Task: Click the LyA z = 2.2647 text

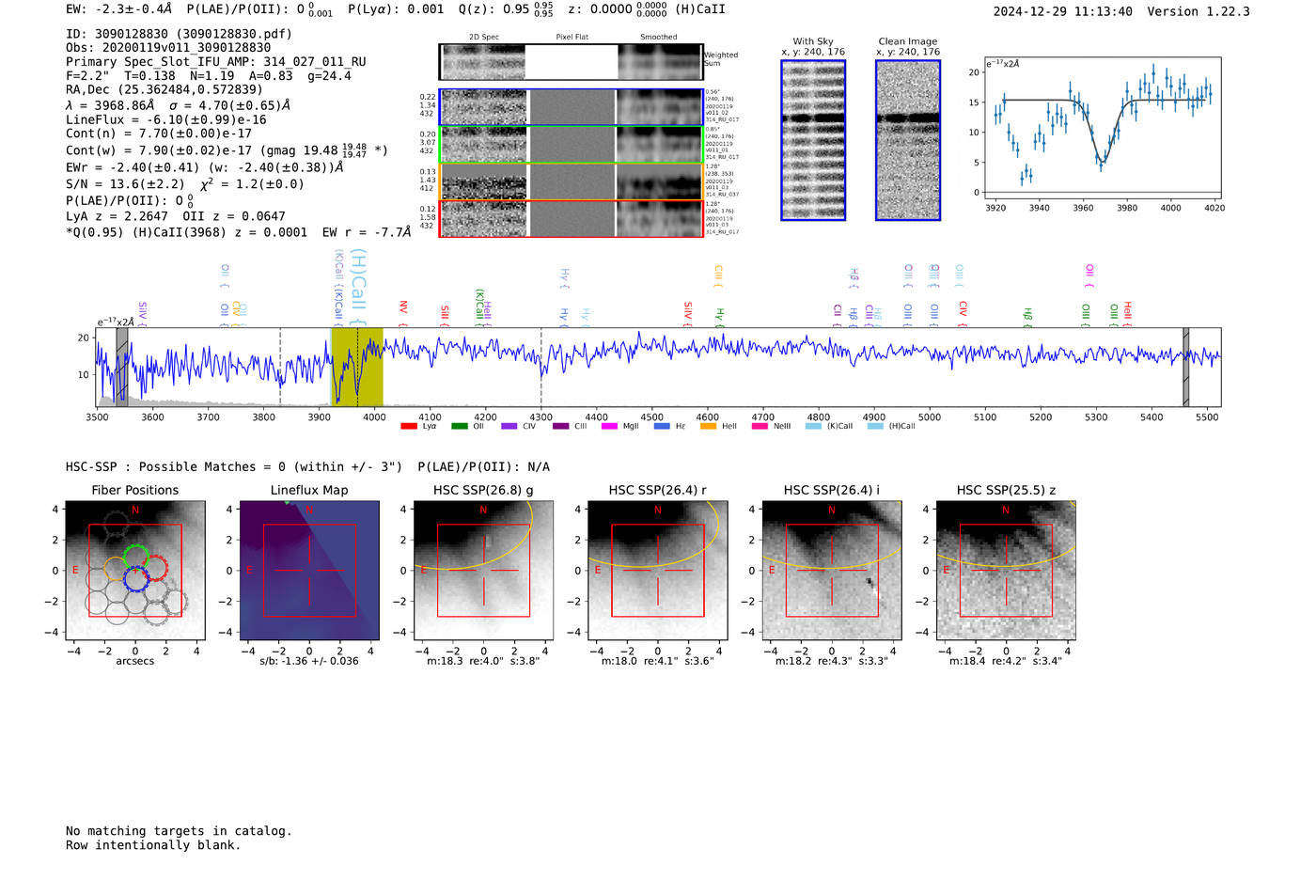Action: [x=117, y=216]
